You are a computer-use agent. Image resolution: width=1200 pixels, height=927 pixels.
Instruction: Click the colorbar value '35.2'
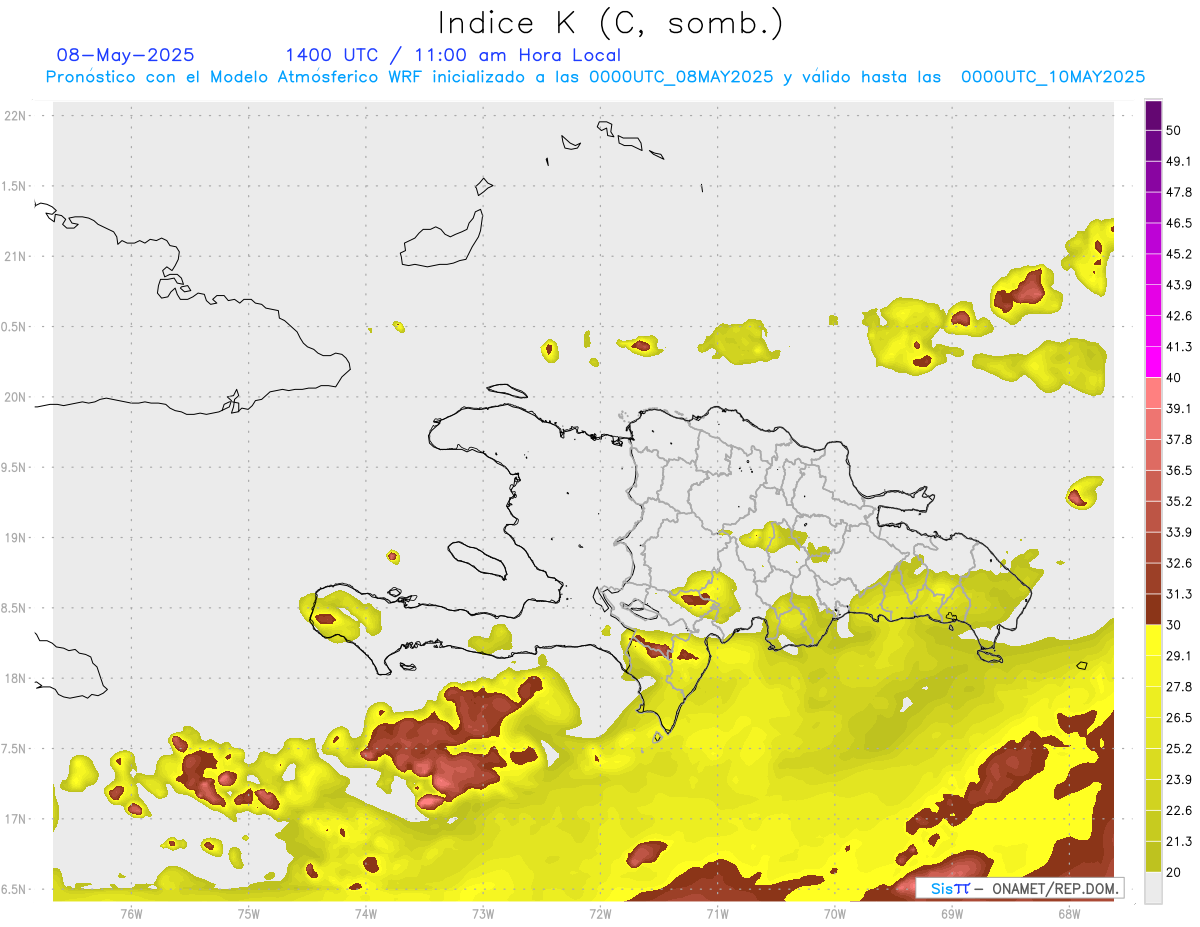(1179, 502)
